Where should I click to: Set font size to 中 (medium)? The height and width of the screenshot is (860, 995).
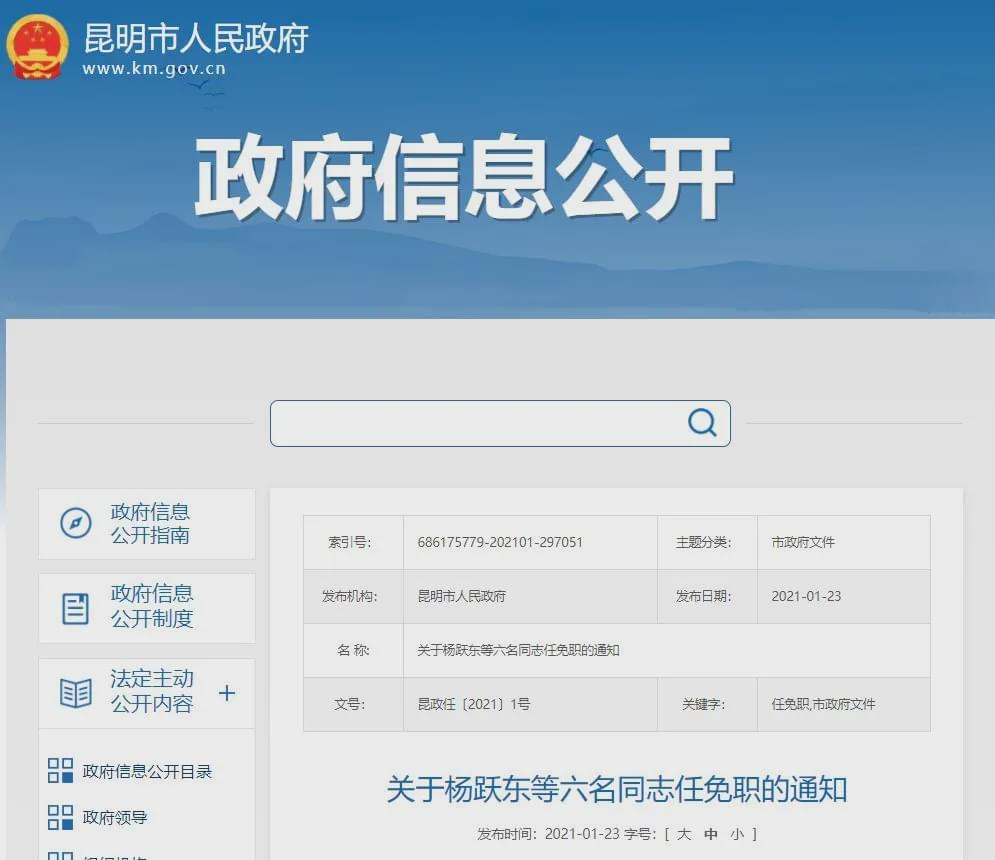(x=711, y=834)
